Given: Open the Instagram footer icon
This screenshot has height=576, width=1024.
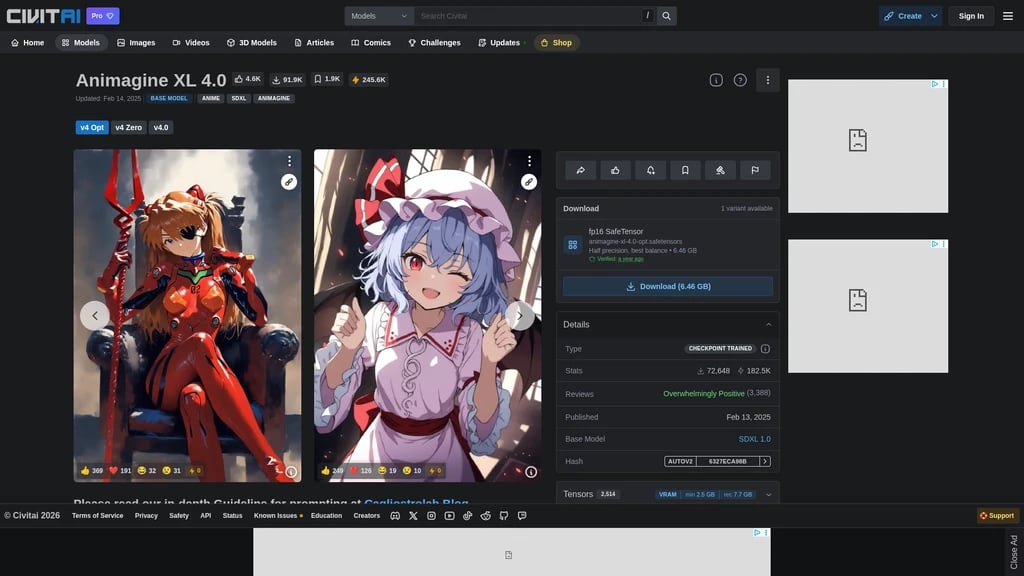Looking at the screenshot, I should [431, 516].
